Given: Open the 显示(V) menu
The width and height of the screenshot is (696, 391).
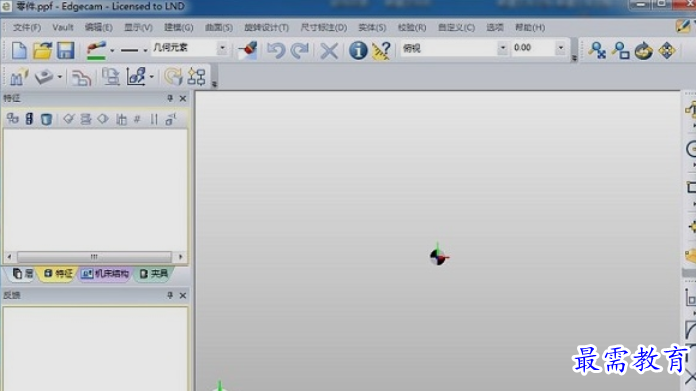Looking at the screenshot, I should tap(138, 28).
